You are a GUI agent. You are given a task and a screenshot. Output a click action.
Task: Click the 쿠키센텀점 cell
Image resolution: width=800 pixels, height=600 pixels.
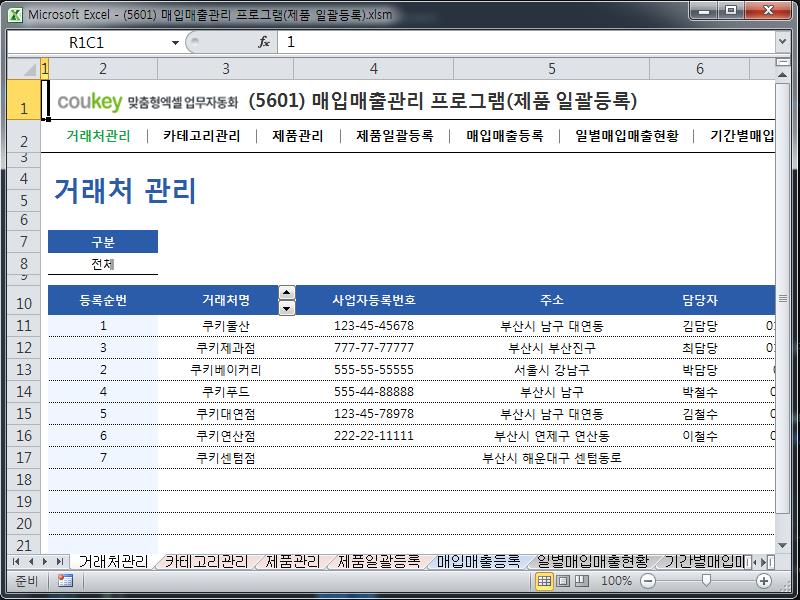pyautogui.click(x=226, y=458)
